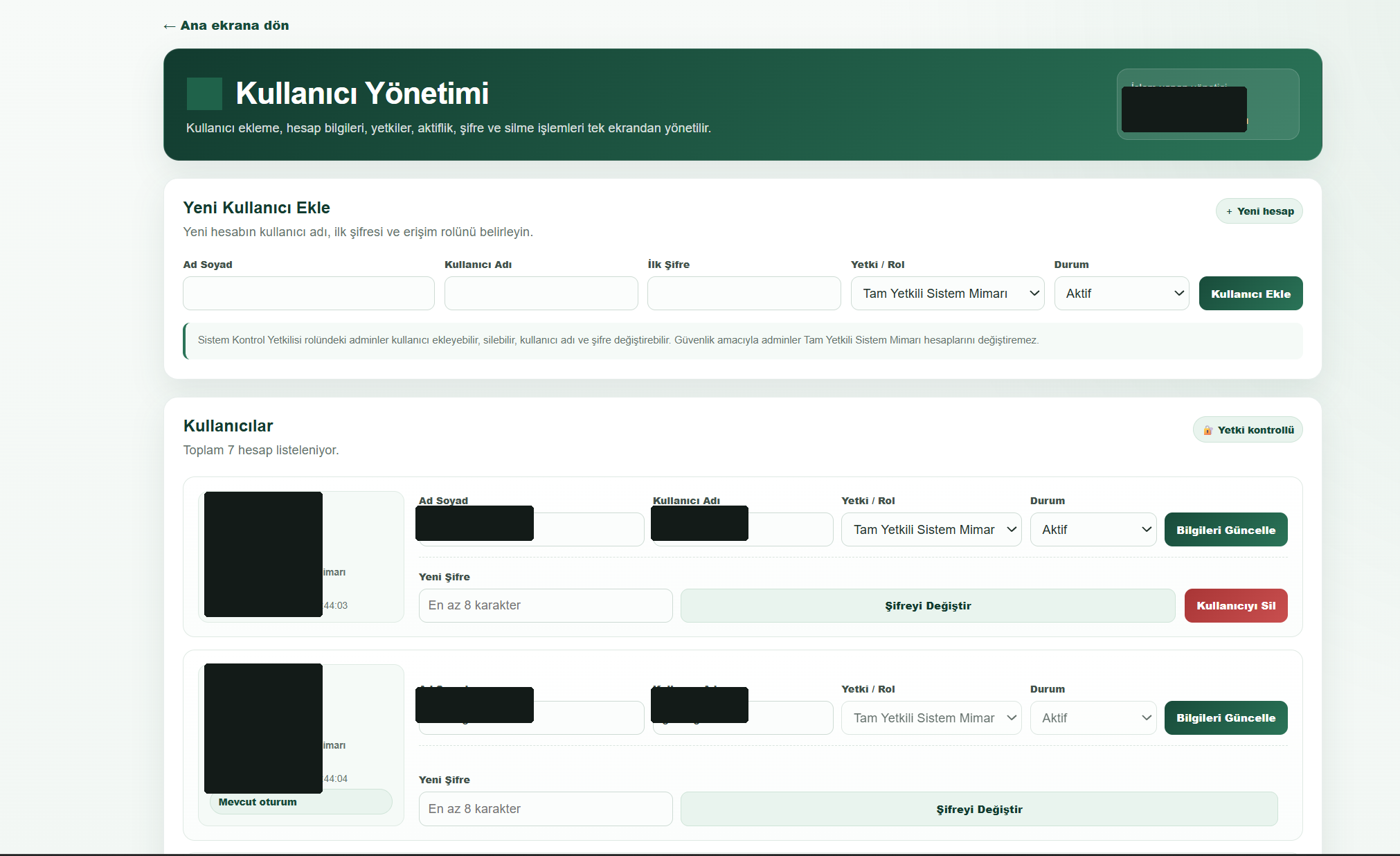The image size is (1400, 856).
Task: Open first user's Durum dropdown
Action: click(x=1093, y=530)
